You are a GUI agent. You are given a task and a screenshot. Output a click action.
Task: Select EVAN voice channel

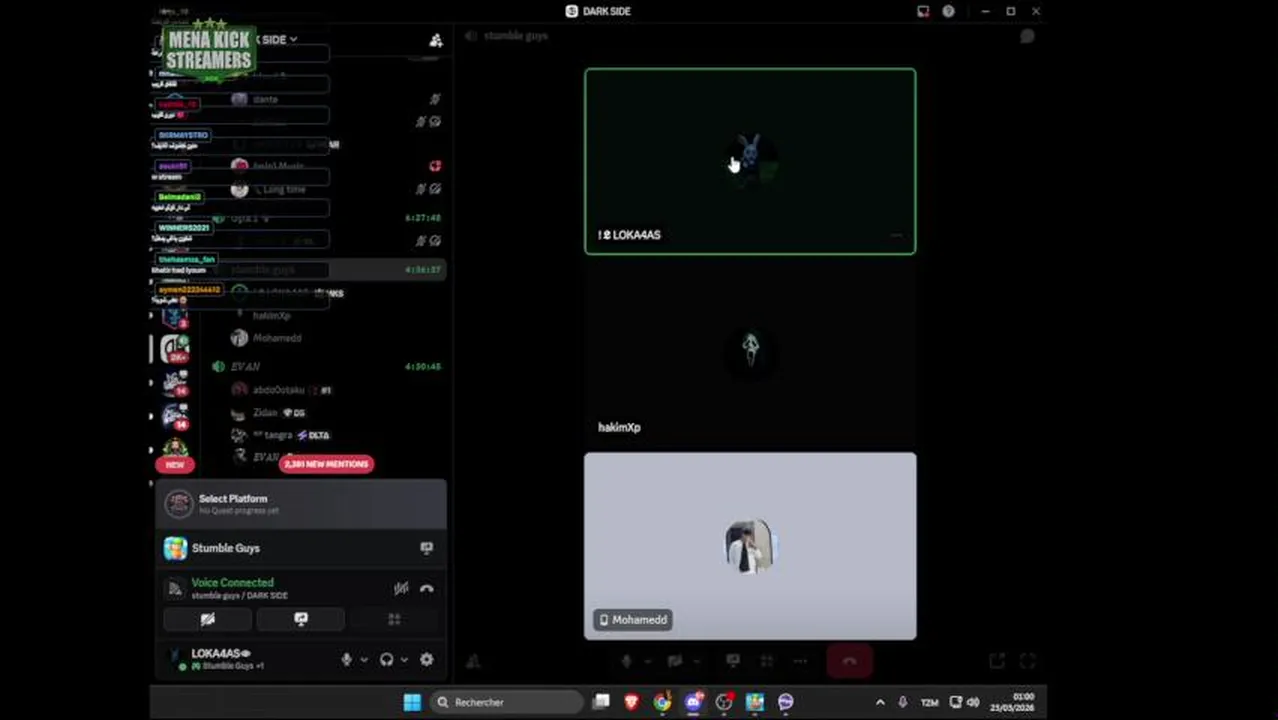[x=246, y=367]
